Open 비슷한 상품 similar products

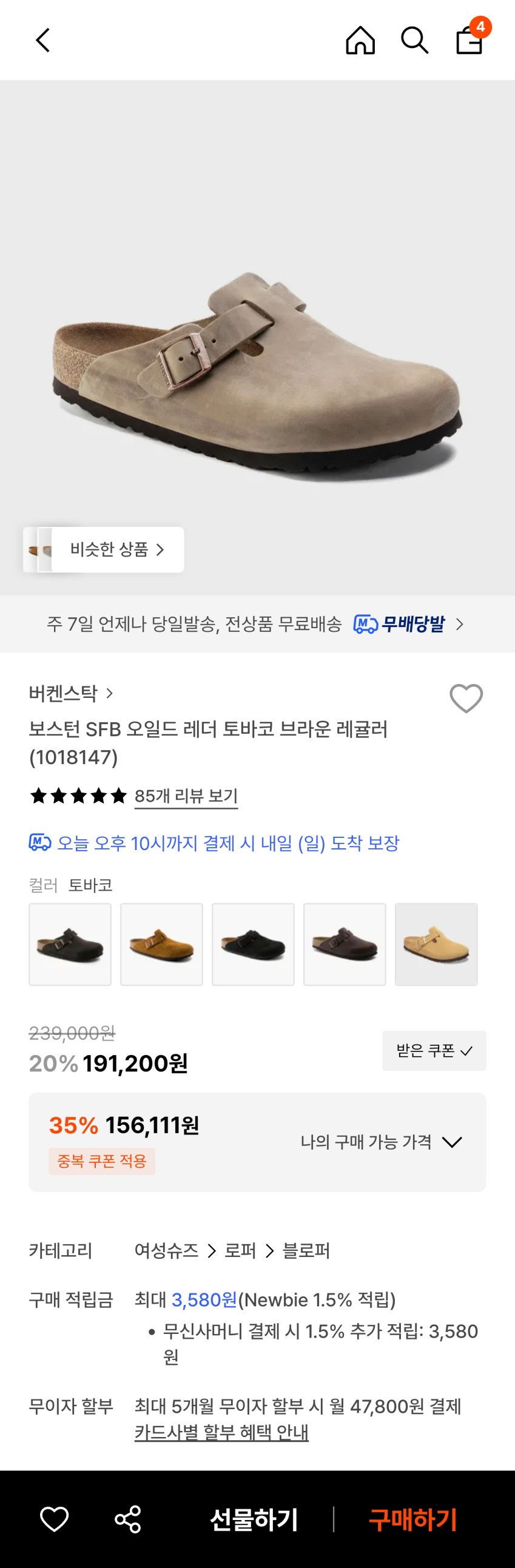[x=117, y=550]
